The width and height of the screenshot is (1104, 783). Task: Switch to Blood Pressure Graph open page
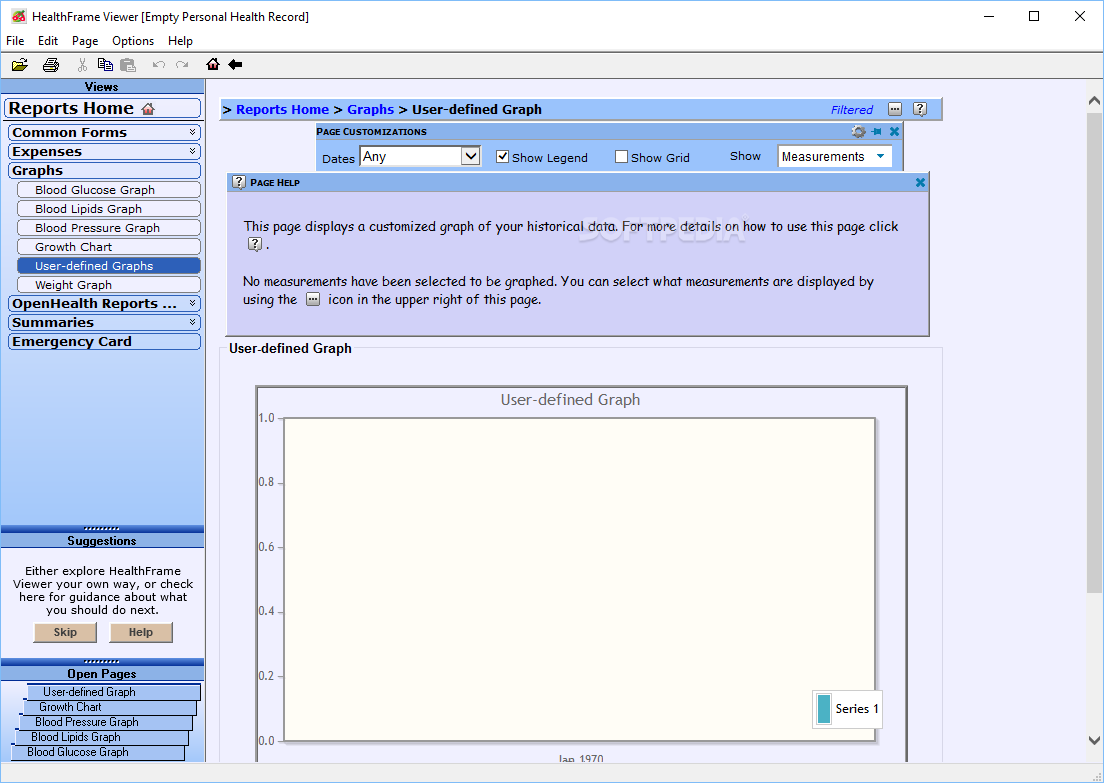[105, 722]
